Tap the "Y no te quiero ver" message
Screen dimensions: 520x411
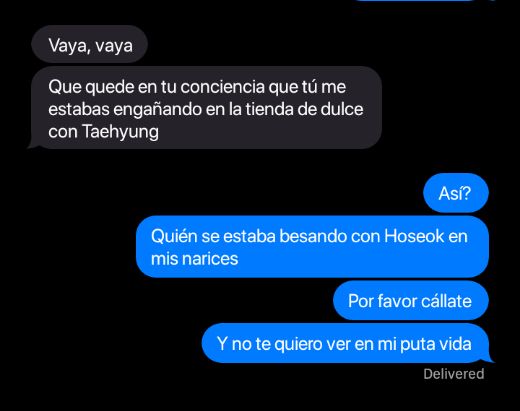345,343
